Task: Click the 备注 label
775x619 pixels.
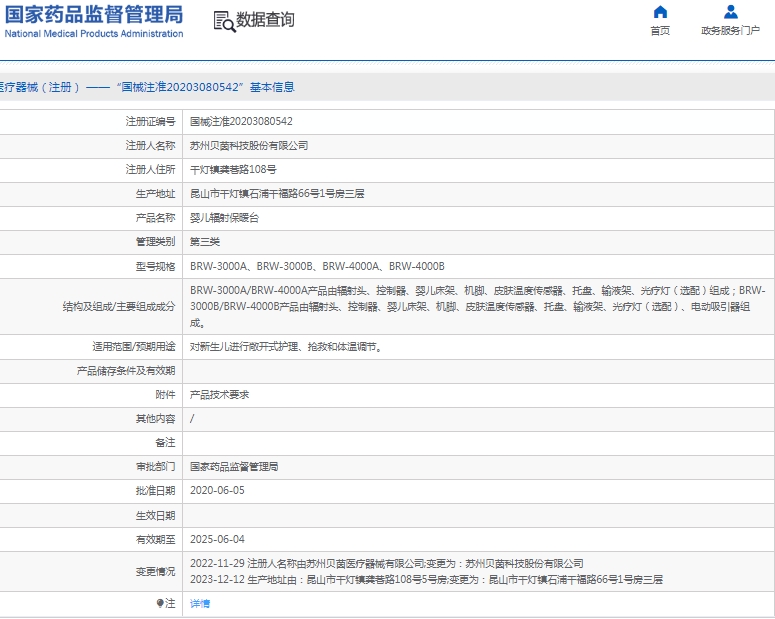Action: coord(165,442)
